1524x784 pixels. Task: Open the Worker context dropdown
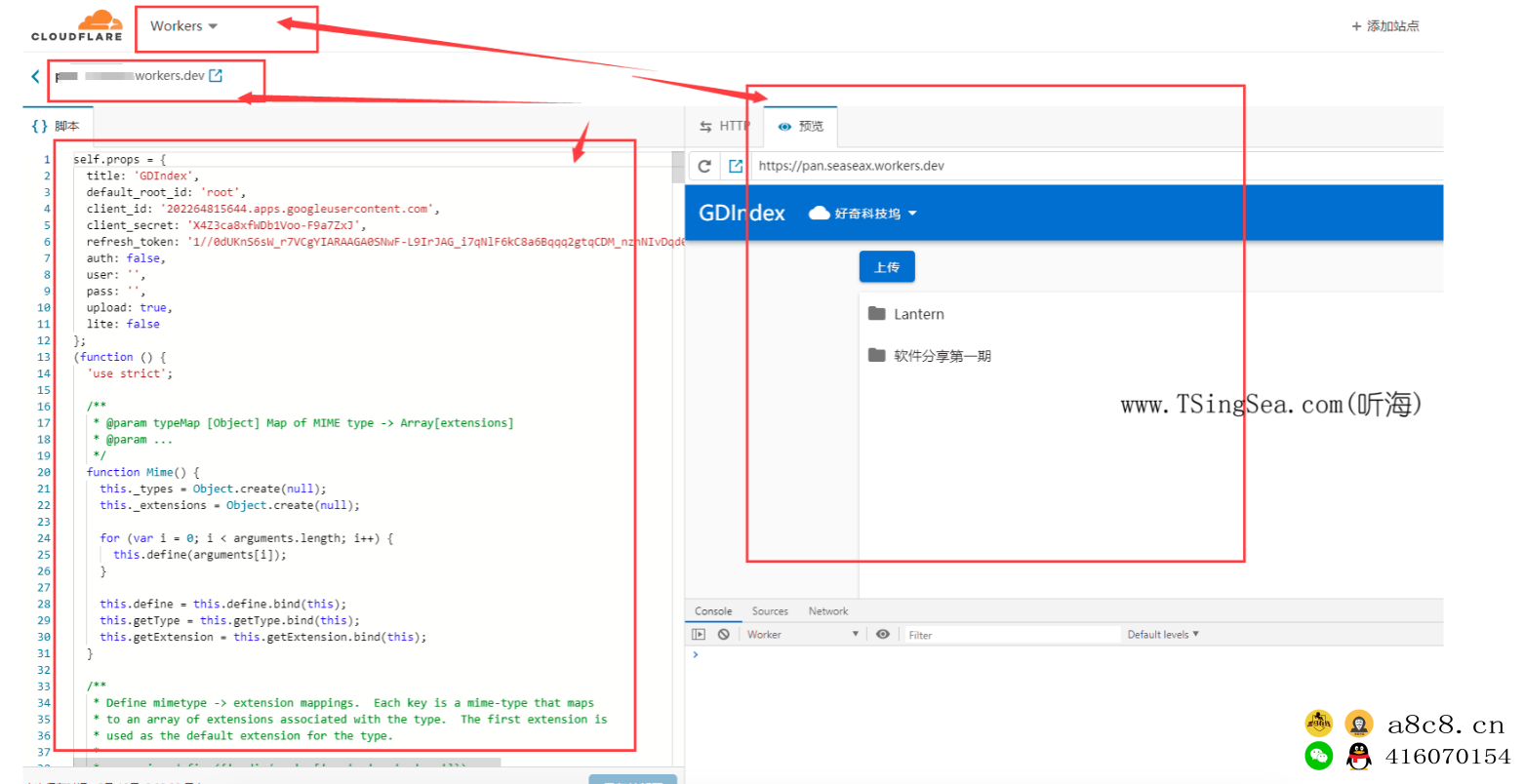(802, 634)
